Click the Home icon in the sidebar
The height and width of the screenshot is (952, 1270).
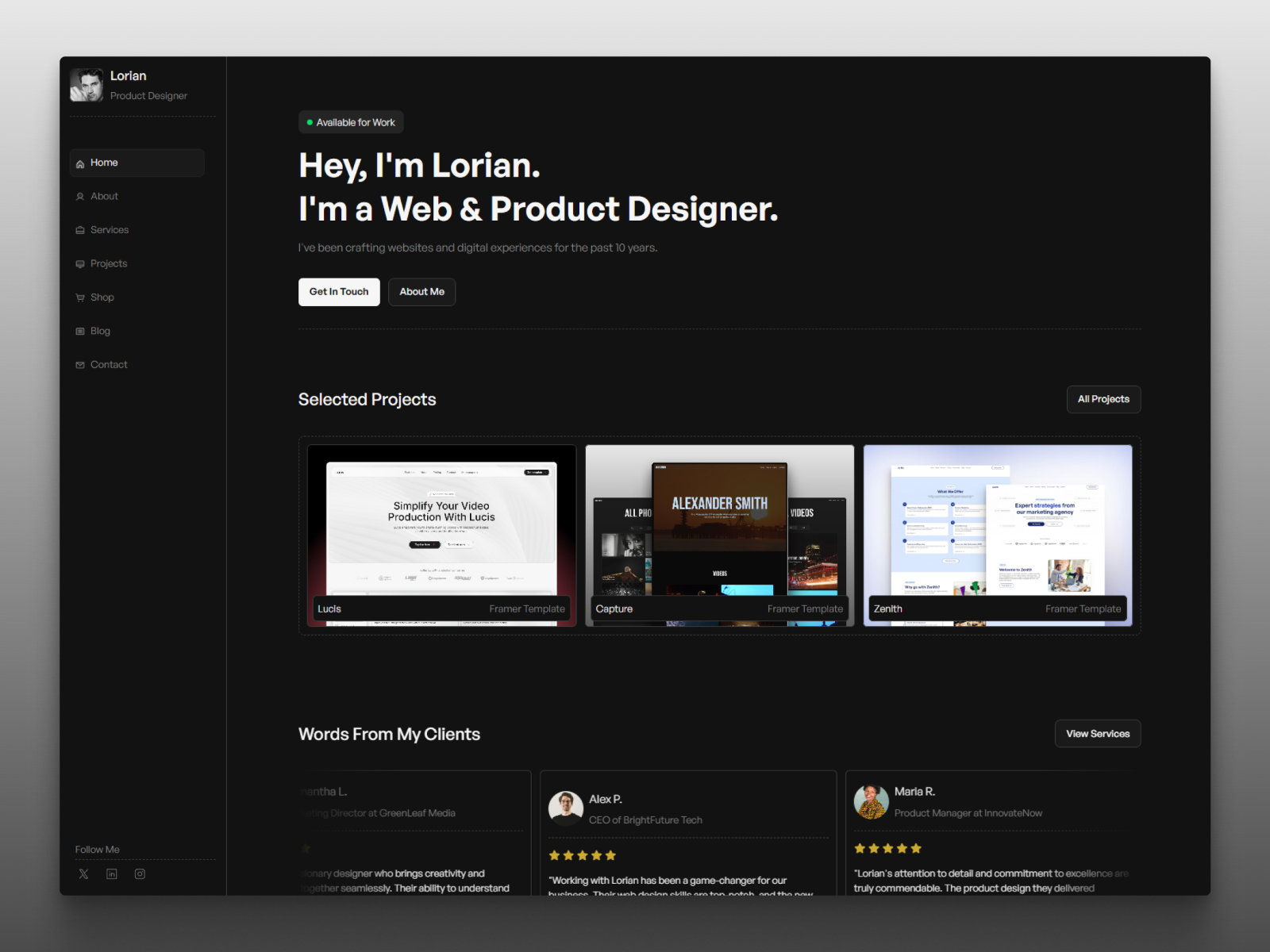point(82,163)
